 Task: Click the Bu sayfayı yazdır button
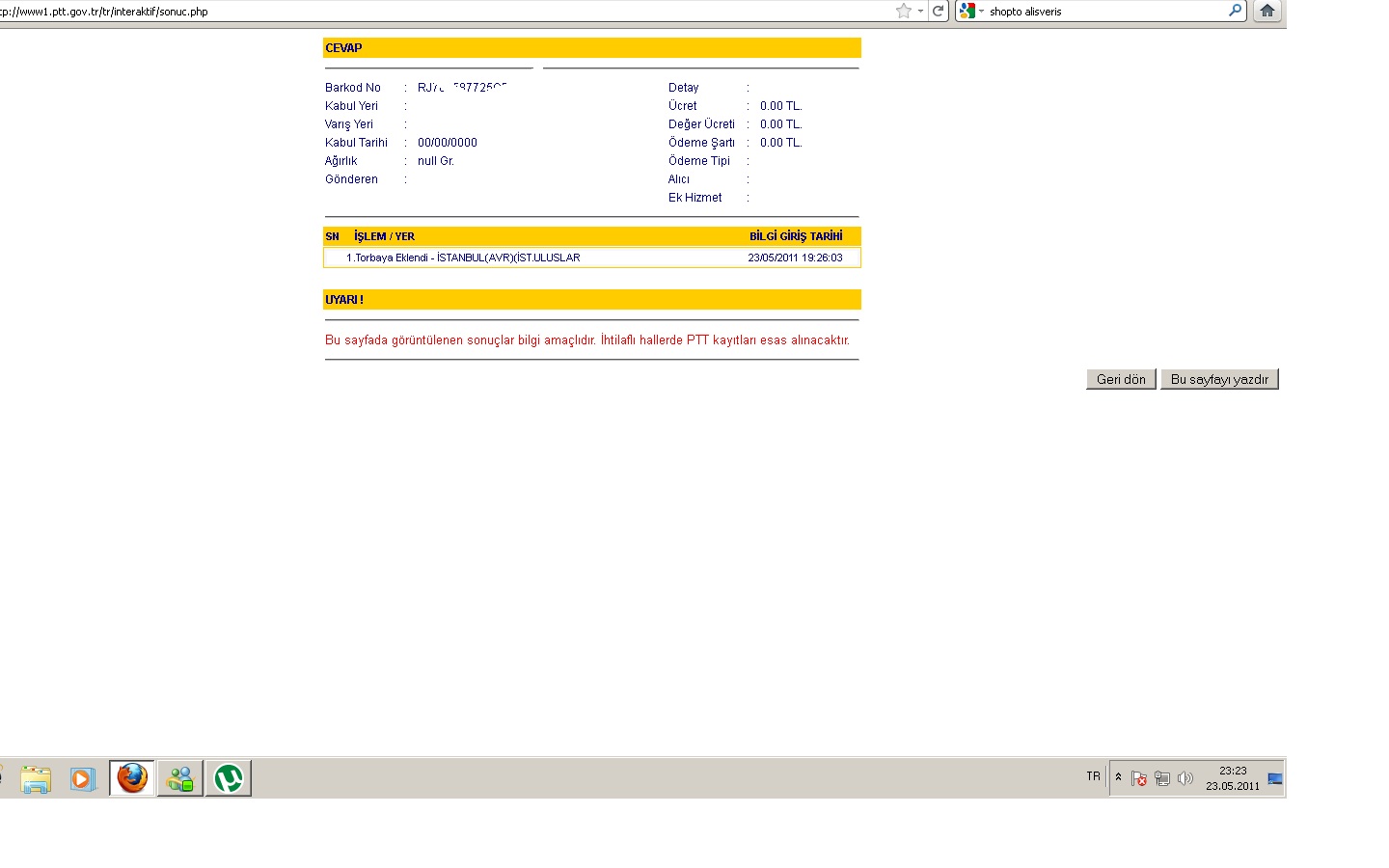click(x=1219, y=379)
